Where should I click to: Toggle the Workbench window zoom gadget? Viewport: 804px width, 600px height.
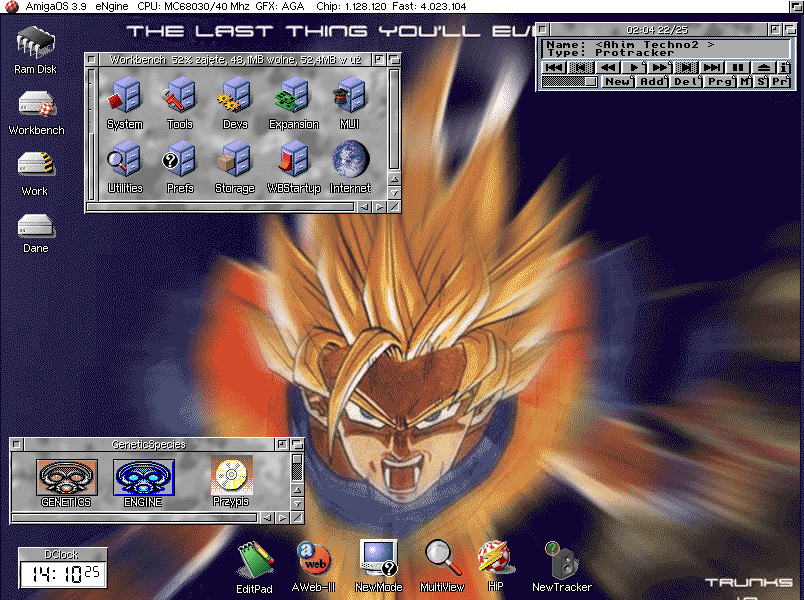[379, 59]
